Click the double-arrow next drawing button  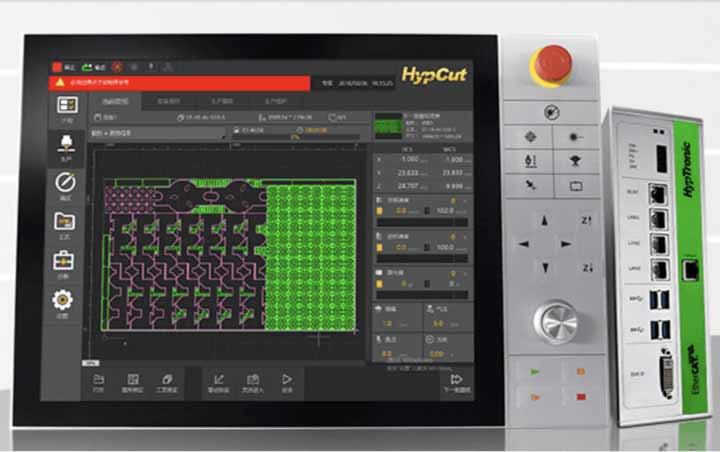[456, 379]
